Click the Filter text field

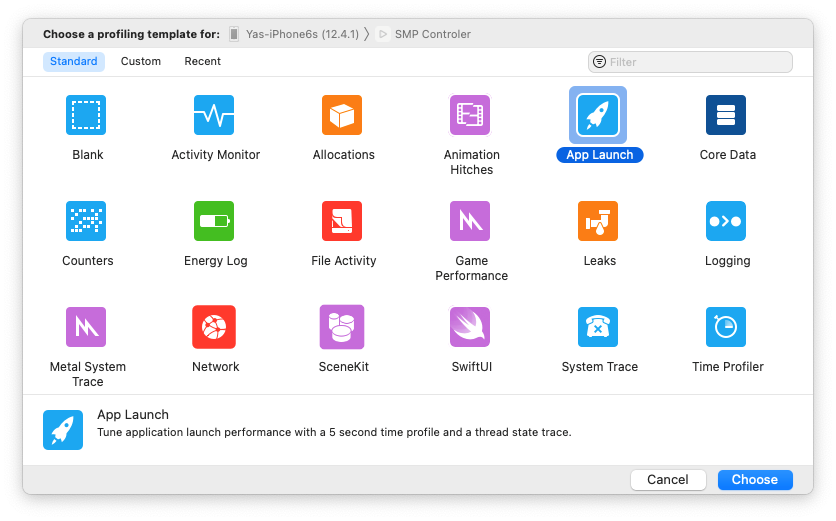[x=690, y=62]
